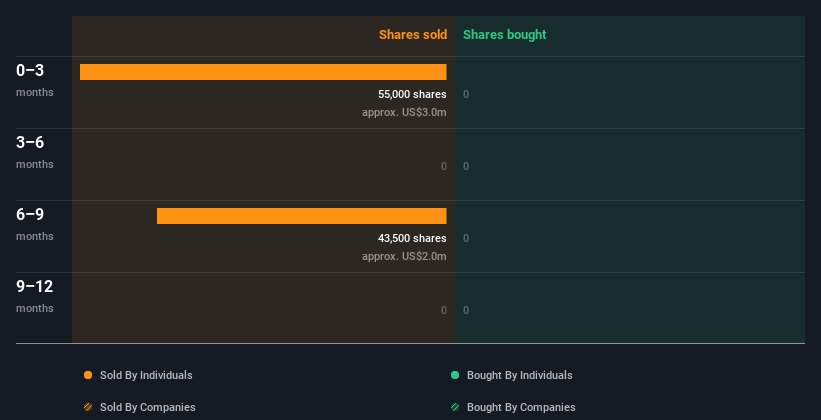Click the approx. US$3.0m value text

[404, 113]
